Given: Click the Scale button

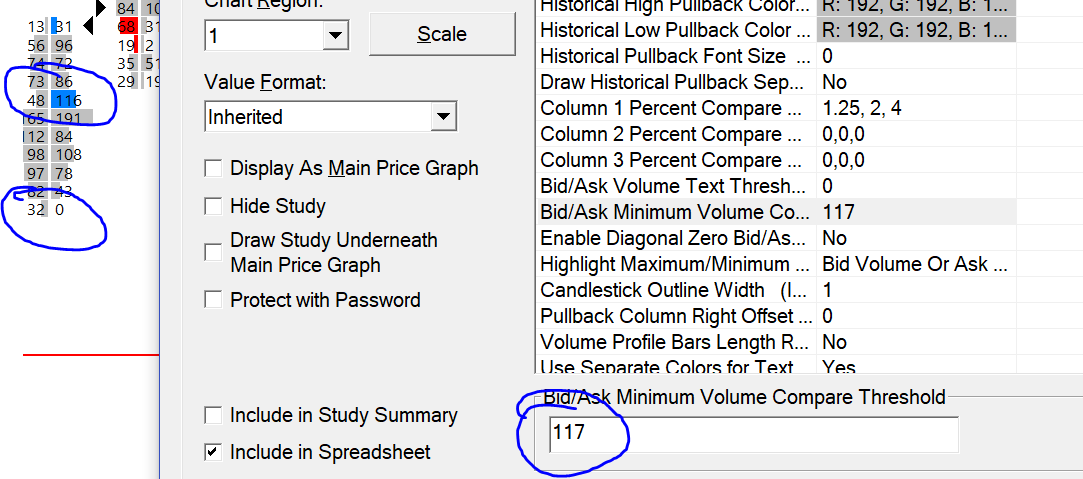Looking at the screenshot, I should click(442, 34).
